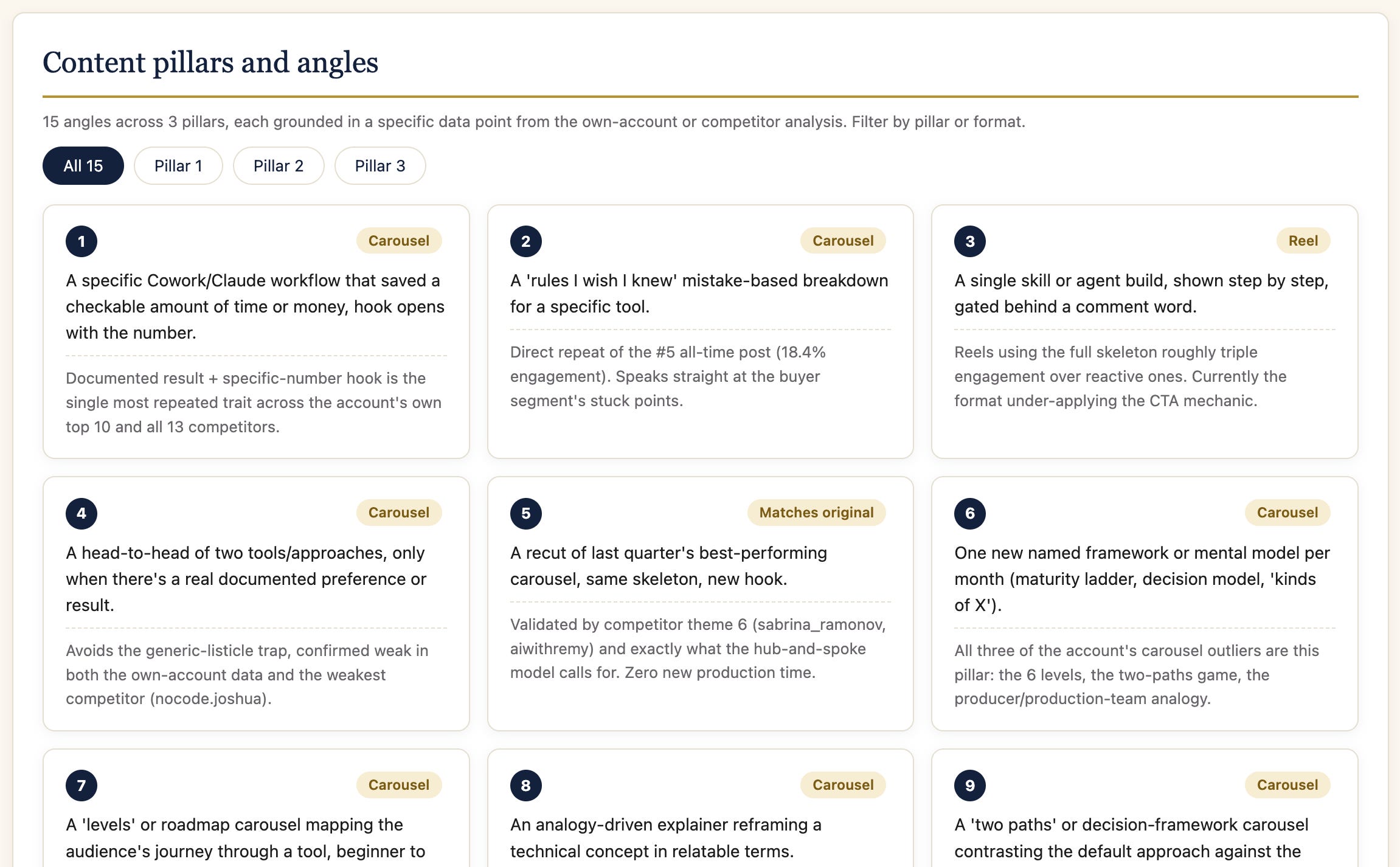Open the head-to-head tools card
The height and width of the screenshot is (867, 1400).
[x=256, y=604]
